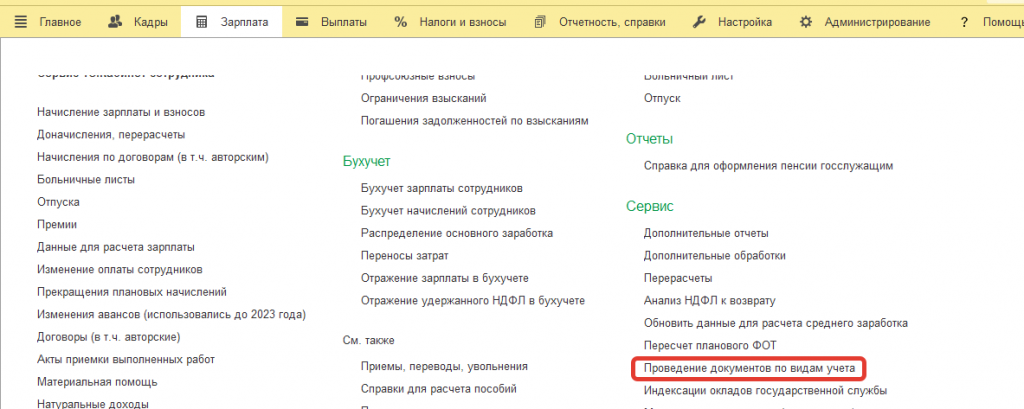Image resolution: width=1024 pixels, height=409 pixels.
Task: Click the people icon of Кадры
Action: pos(115,22)
